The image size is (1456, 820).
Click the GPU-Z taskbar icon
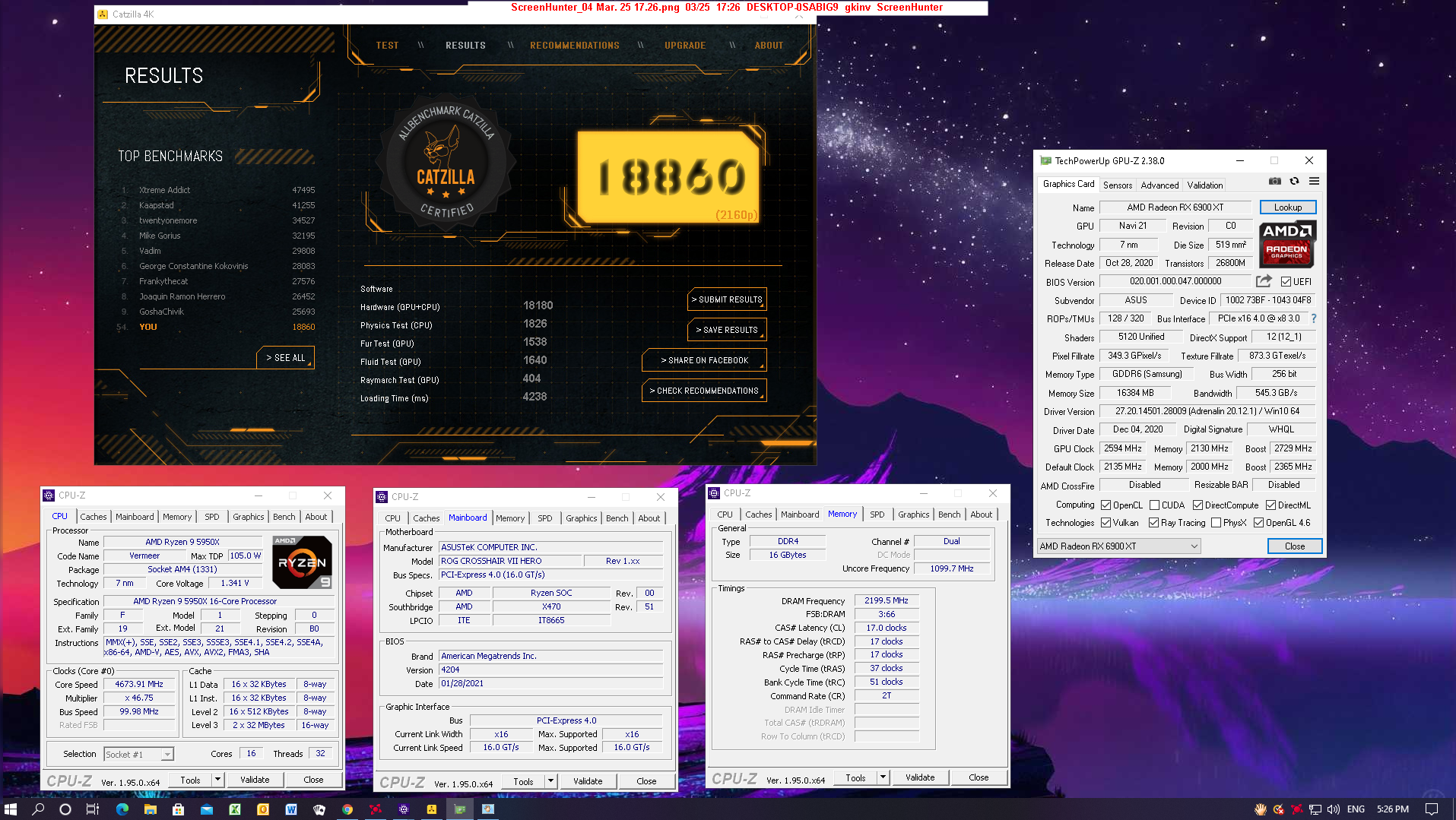tap(459, 809)
